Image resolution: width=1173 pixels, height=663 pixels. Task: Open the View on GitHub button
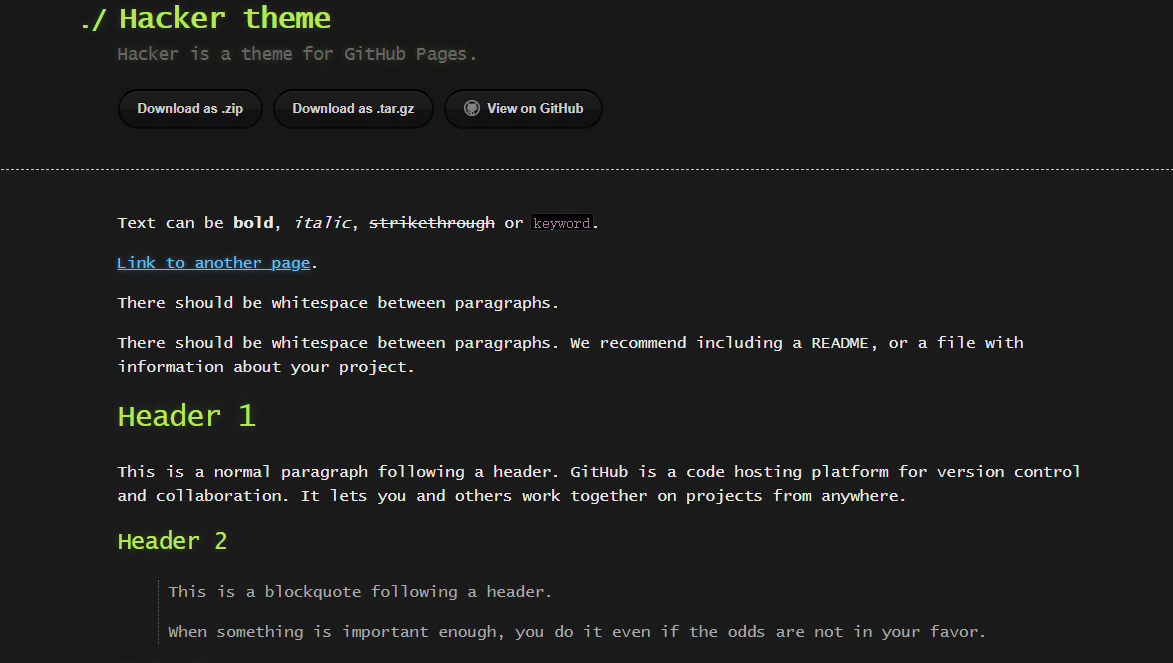pos(523,109)
